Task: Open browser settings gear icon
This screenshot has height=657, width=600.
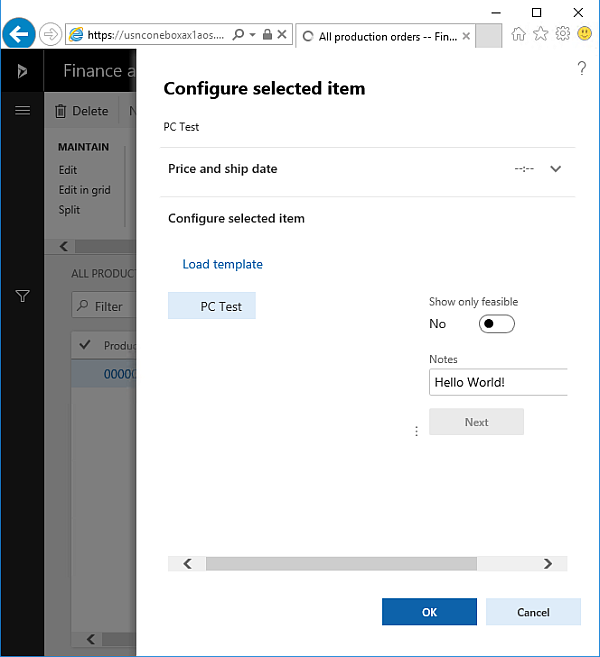Action: [563, 34]
